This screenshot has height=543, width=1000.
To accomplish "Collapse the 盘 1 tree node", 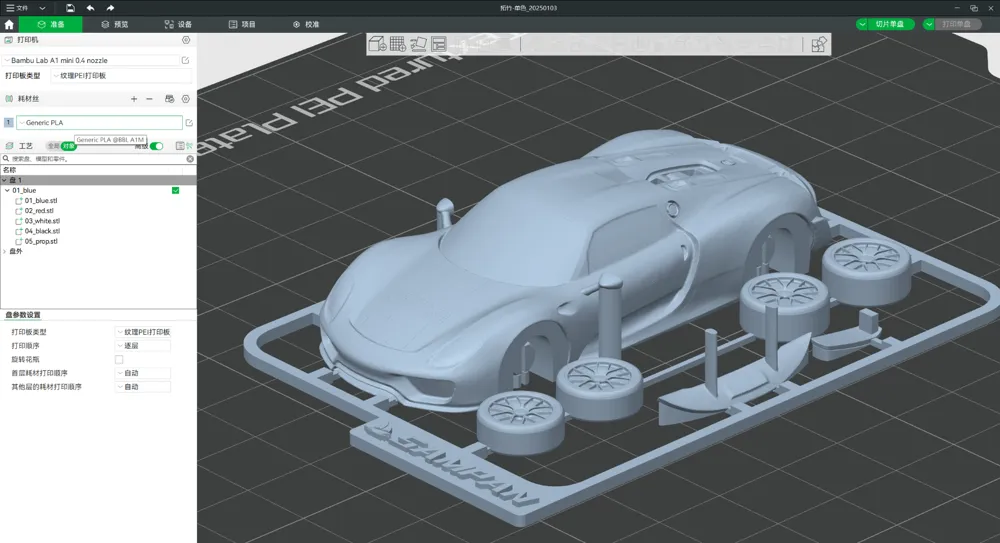I will click(4, 180).
